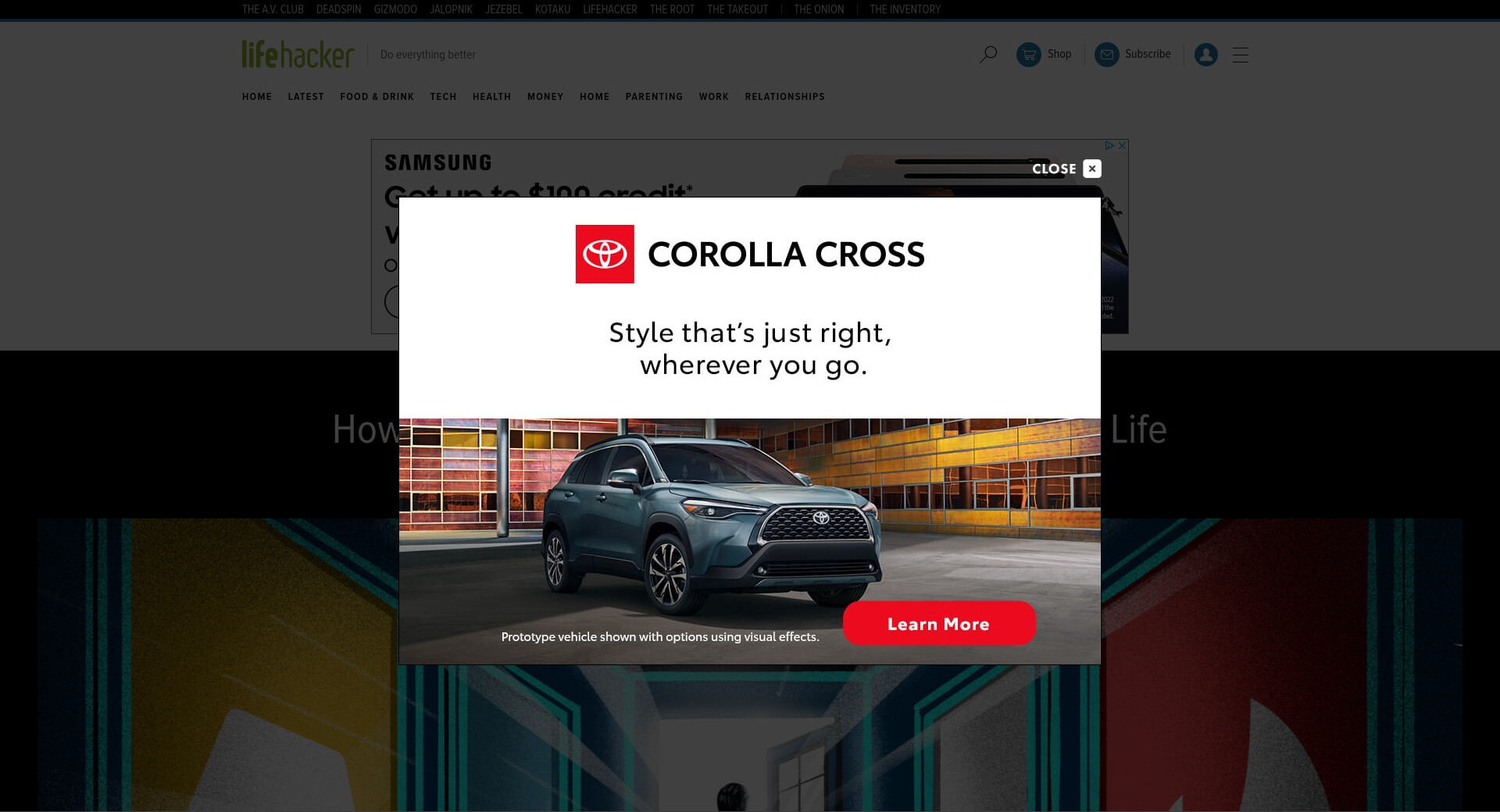Click the Toyota logo in ad
The height and width of the screenshot is (812, 1500).
pyautogui.click(x=605, y=254)
